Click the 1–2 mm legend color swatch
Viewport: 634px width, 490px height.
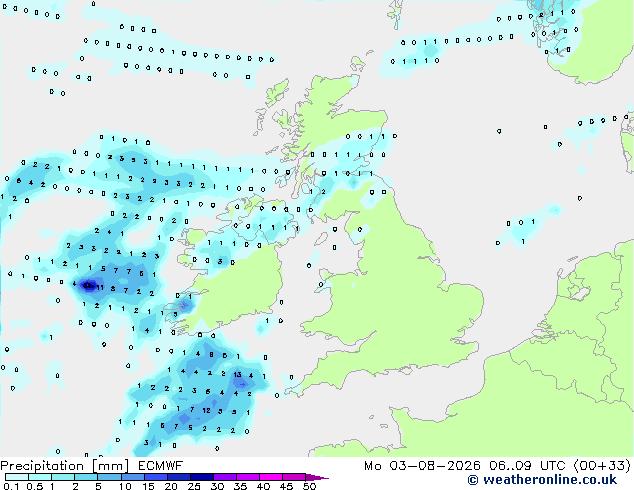click(63, 477)
